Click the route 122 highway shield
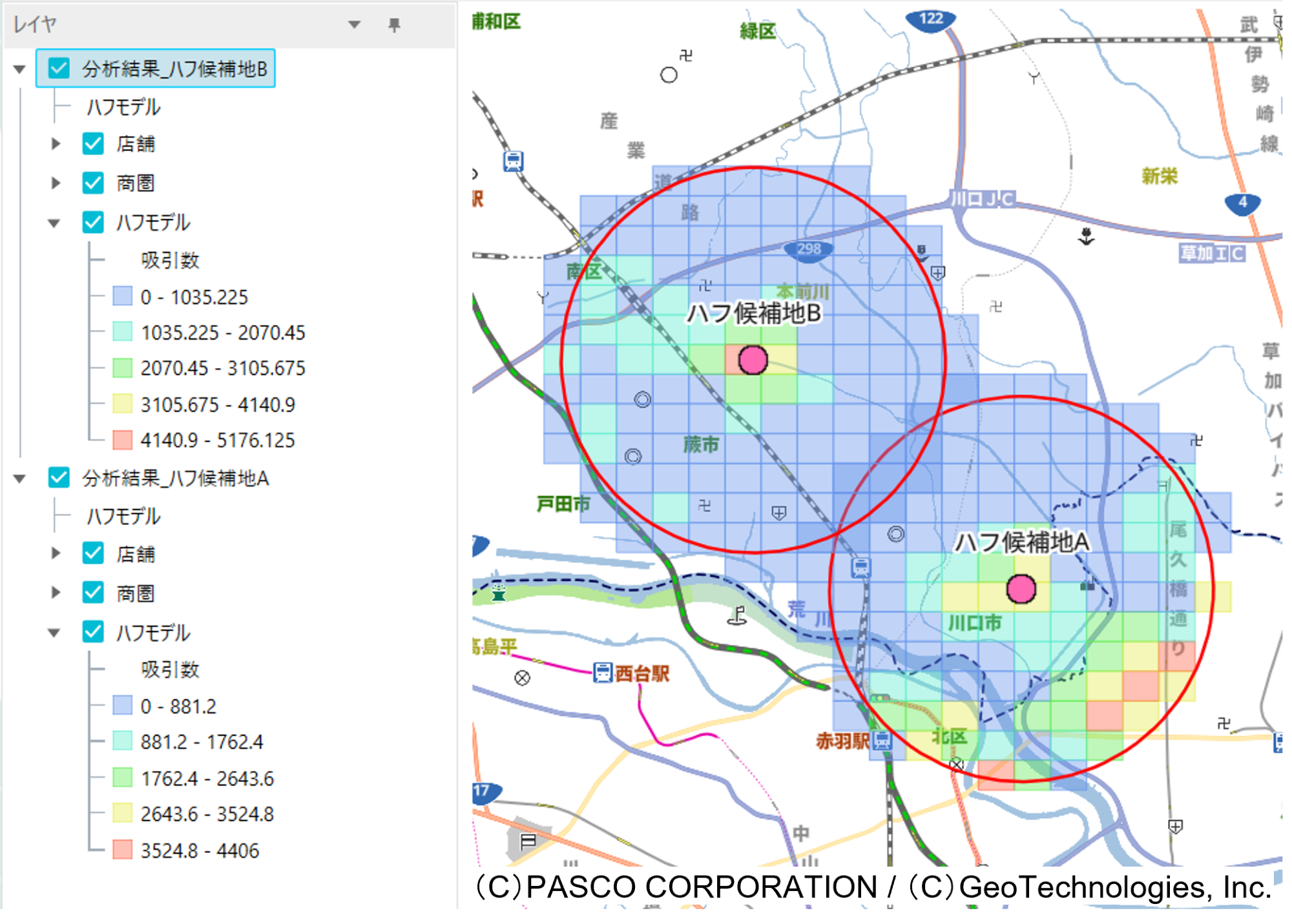 click(931, 19)
